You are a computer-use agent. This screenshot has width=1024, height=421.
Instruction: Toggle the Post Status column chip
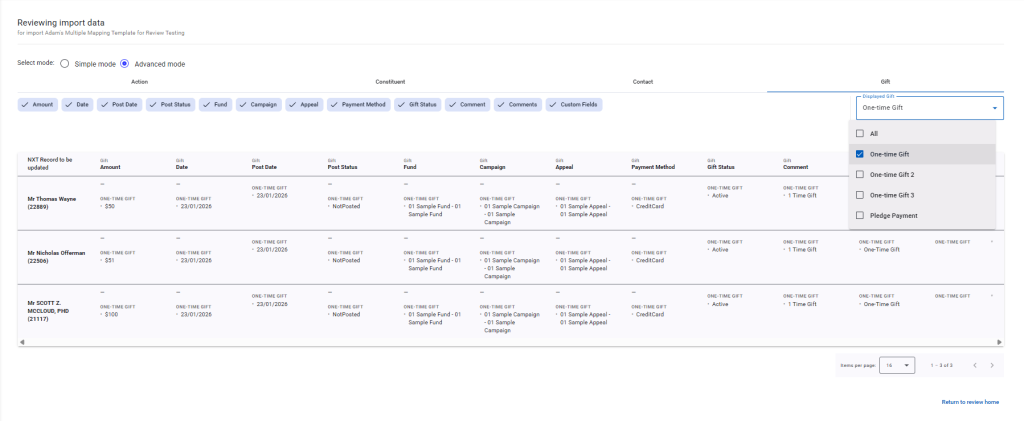click(170, 104)
